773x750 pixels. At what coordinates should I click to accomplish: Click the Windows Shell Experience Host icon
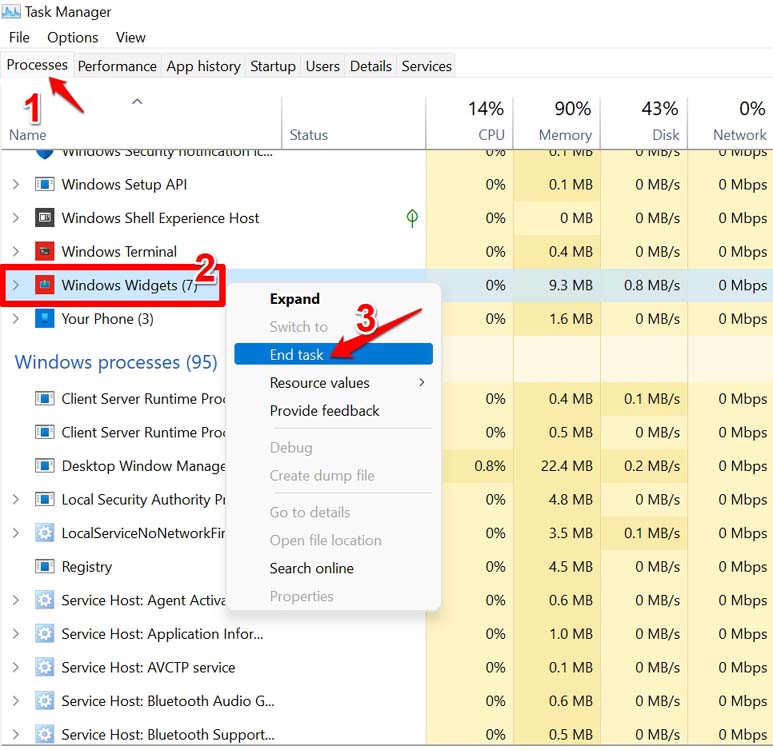pos(44,218)
